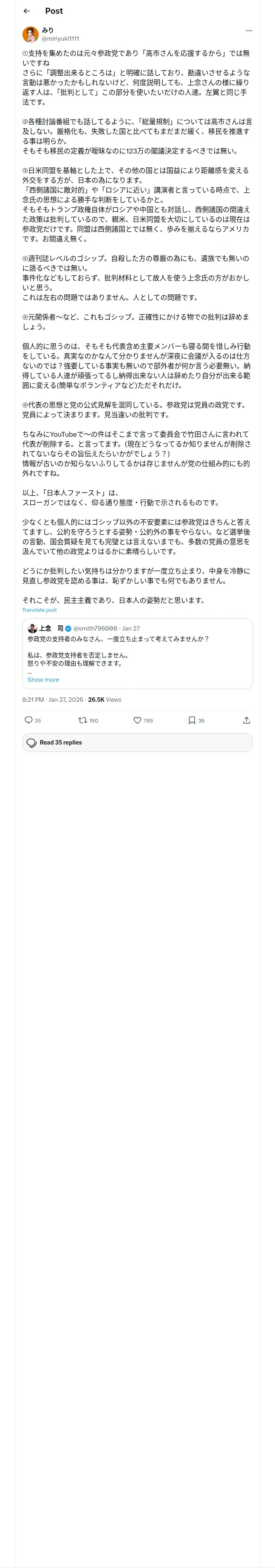Image resolution: width=275 pixels, height=1568 pixels.
Task: Repost using the retweet arrows icon
Action: (82, 720)
